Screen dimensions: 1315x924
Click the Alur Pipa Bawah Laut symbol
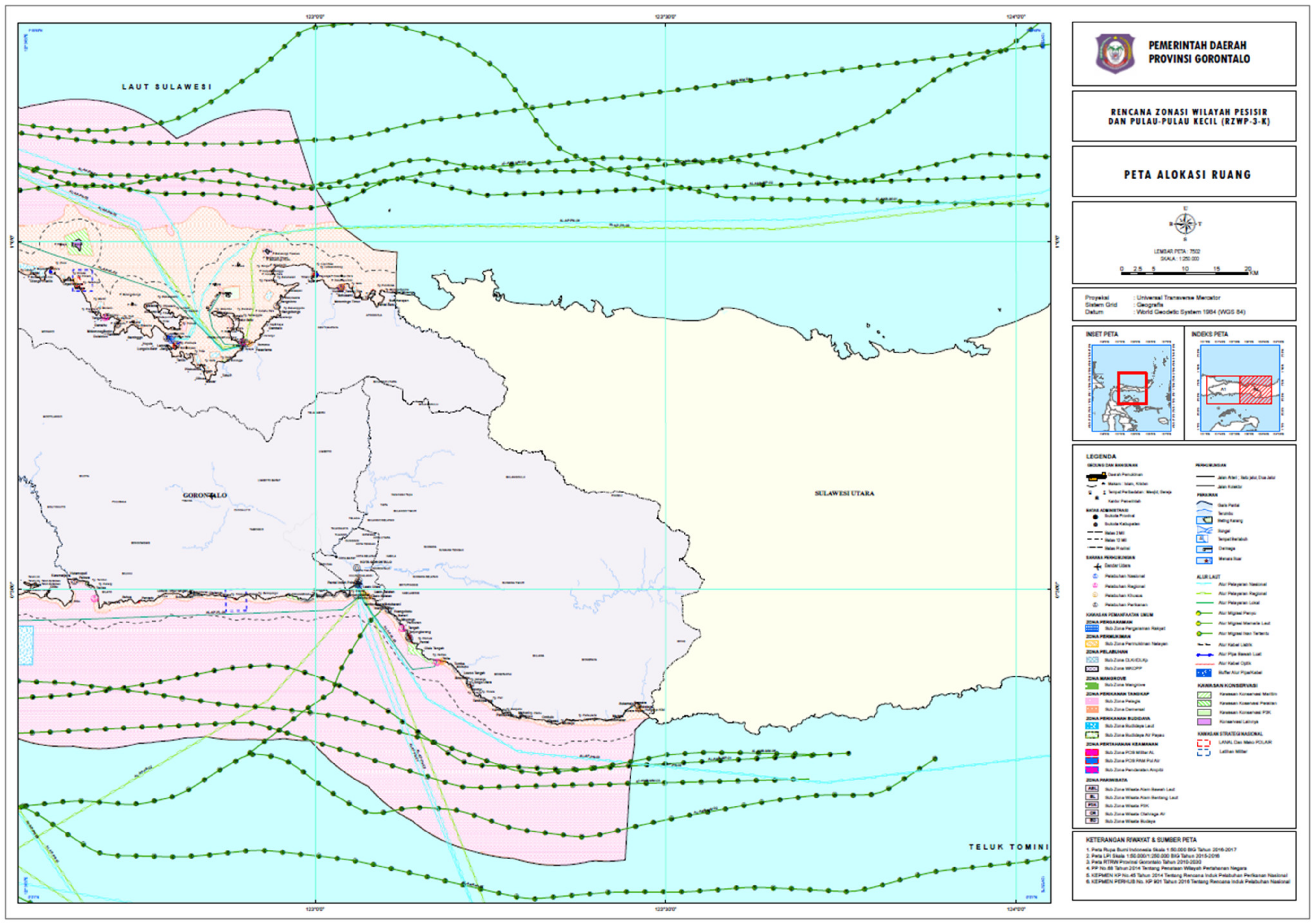[1205, 654]
